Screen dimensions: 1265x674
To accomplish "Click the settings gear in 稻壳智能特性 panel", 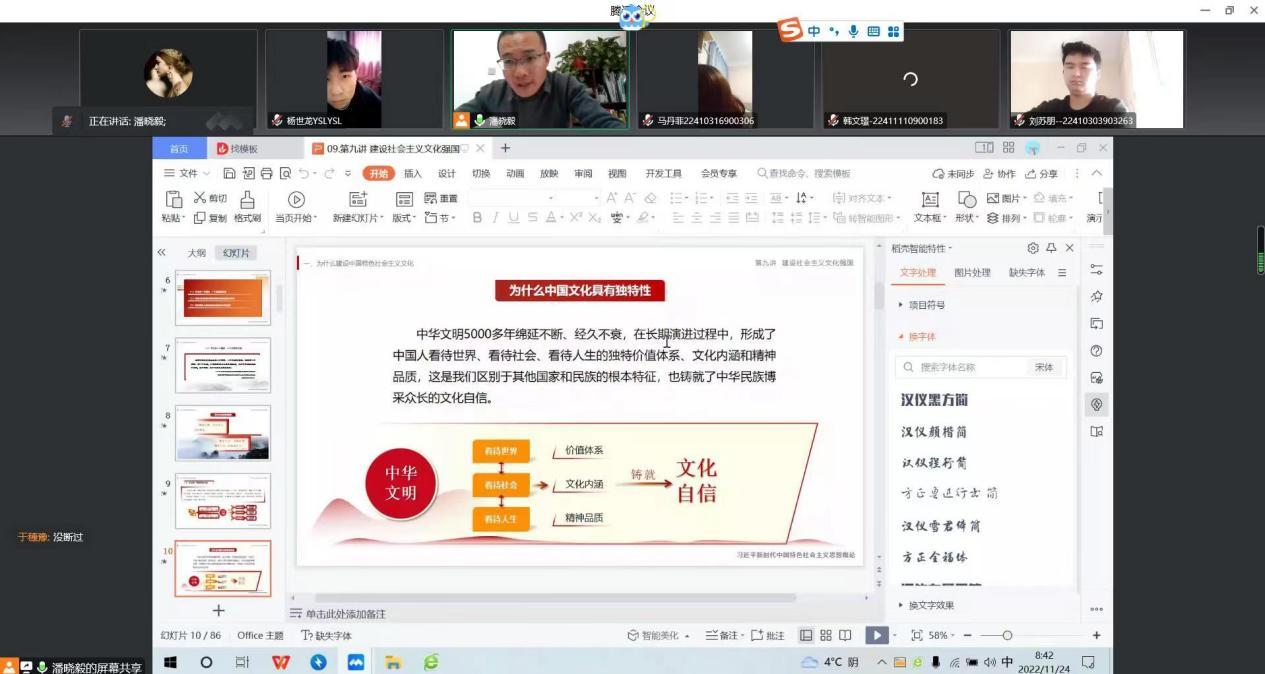I will [1032, 248].
